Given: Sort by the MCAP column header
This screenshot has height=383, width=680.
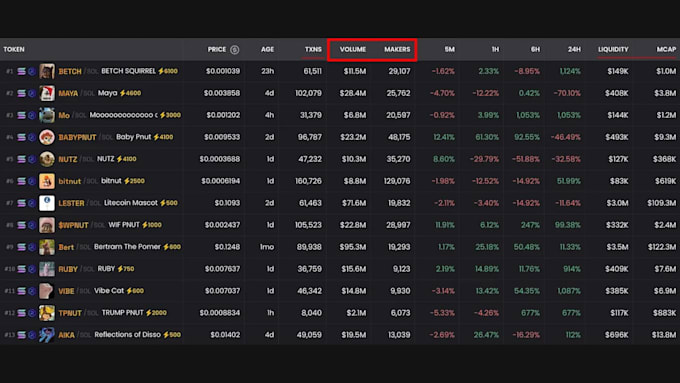Looking at the screenshot, I should pos(666,49).
